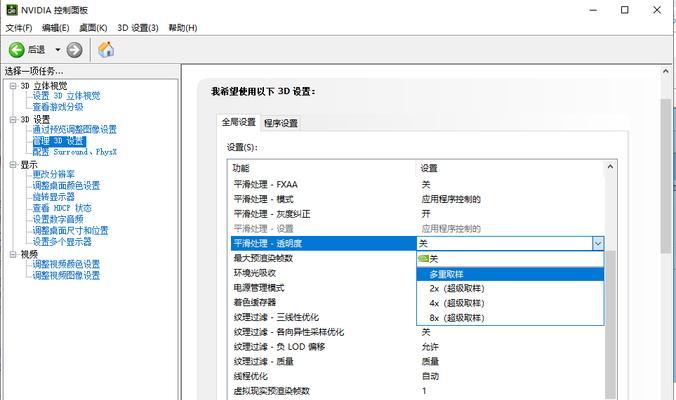Viewport: 676px width, 400px height.
Task: Select the 平滑处理 - 模式 row
Action: click(417, 199)
